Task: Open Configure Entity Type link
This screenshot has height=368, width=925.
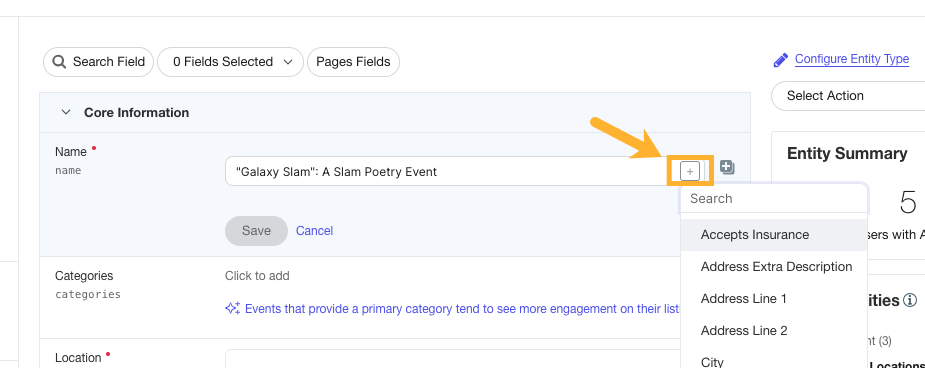Action: click(852, 59)
